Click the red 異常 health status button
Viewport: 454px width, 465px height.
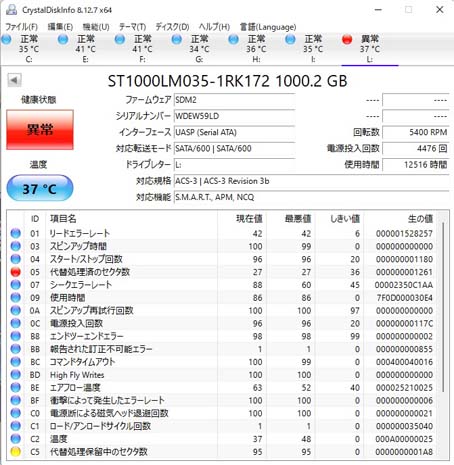tap(40, 129)
